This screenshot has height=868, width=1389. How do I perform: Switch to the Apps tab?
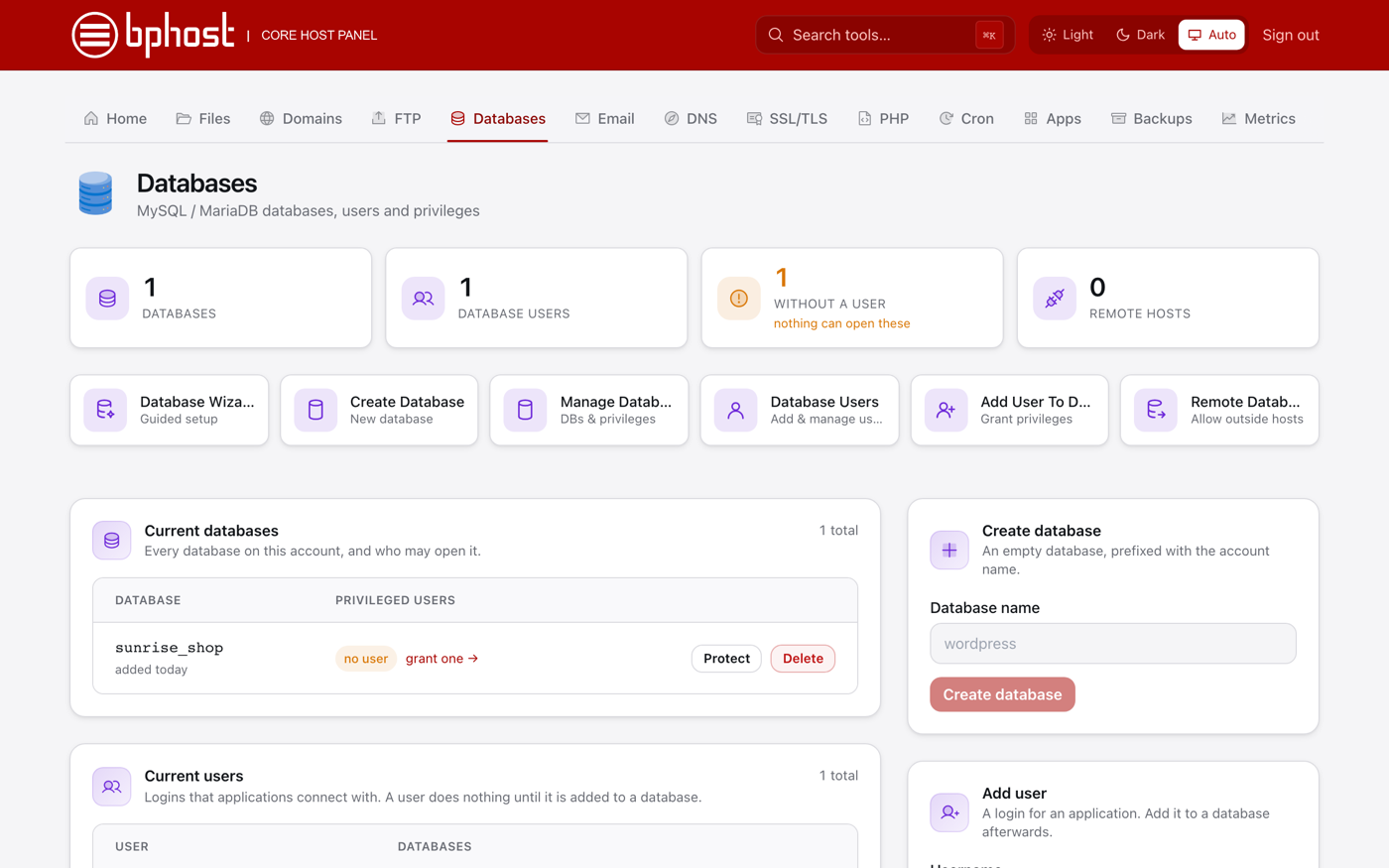pos(1052,118)
